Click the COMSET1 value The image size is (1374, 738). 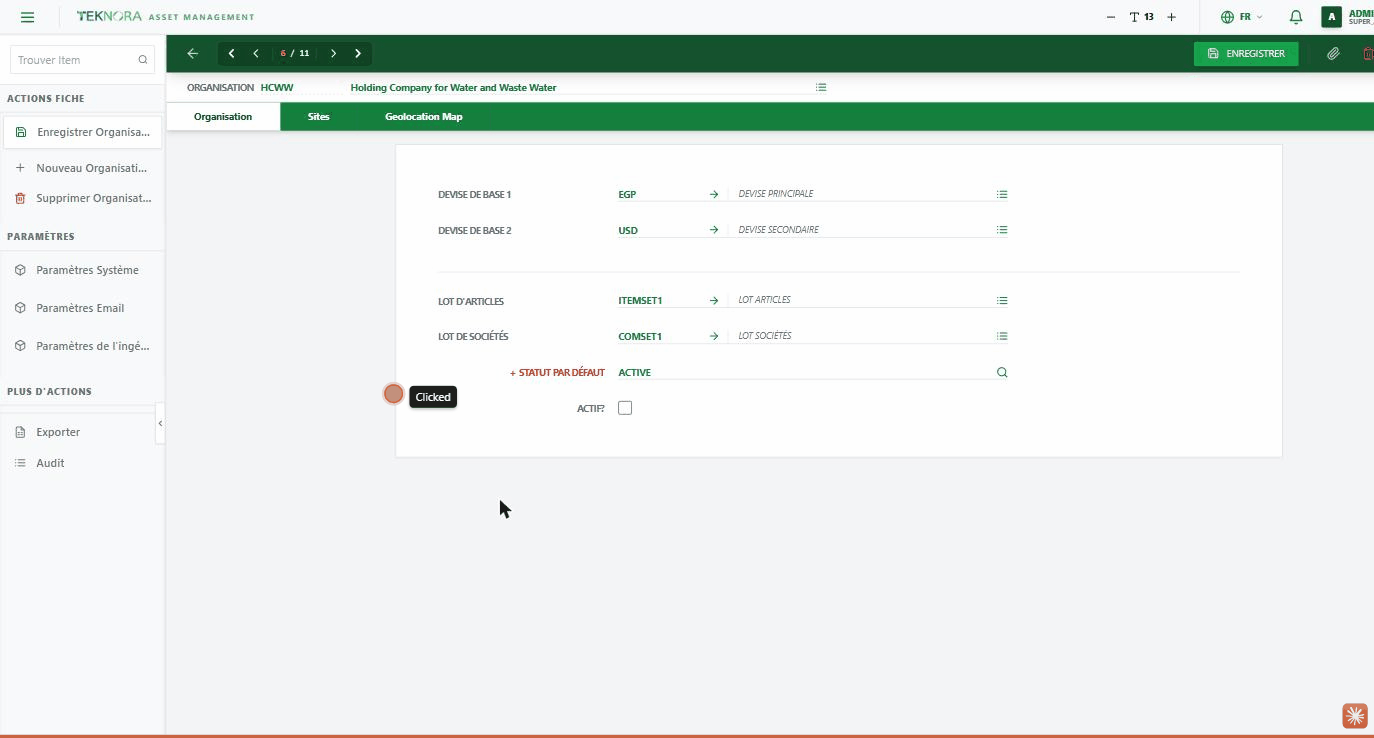click(x=640, y=336)
